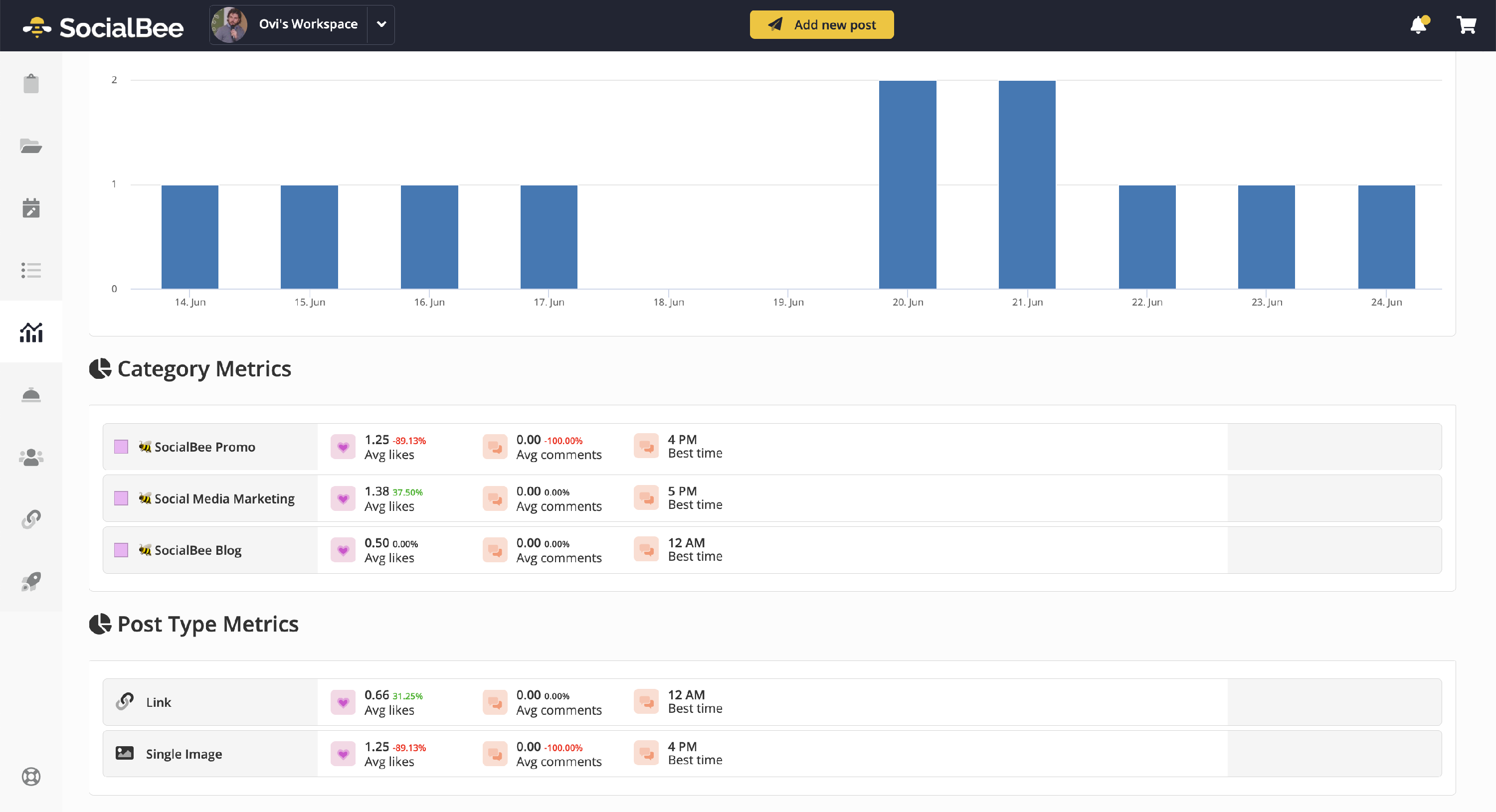The image size is (1496, 812).
Task: Click the Post Type Metrics pie icon
Action: pyautogui.click(x=100, y=624)
